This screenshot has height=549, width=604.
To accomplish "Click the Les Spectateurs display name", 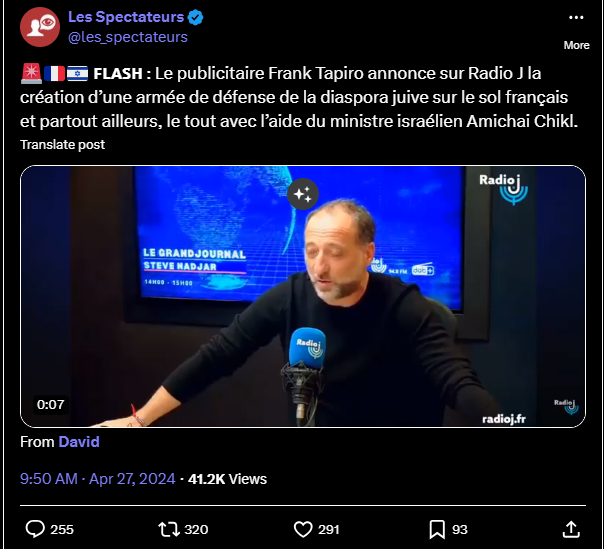I will click(x=126, y=17).
